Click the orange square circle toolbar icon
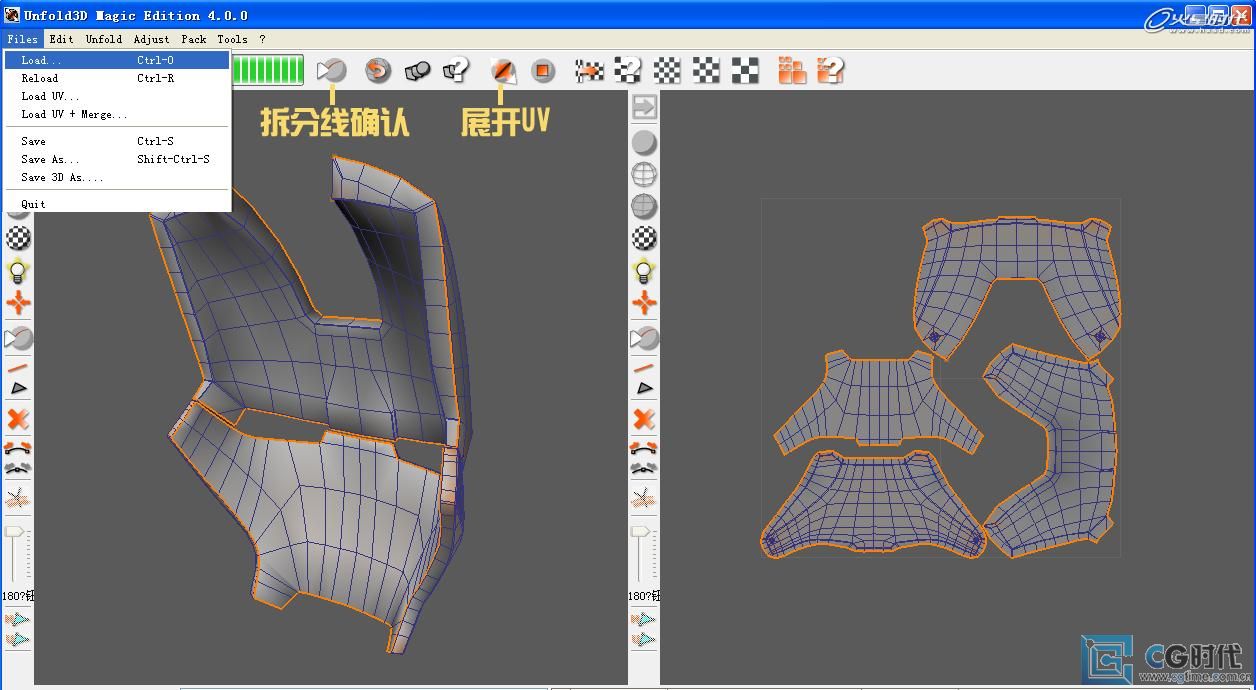This screenshot has height=690, width=1256. [x=543, y=70]
